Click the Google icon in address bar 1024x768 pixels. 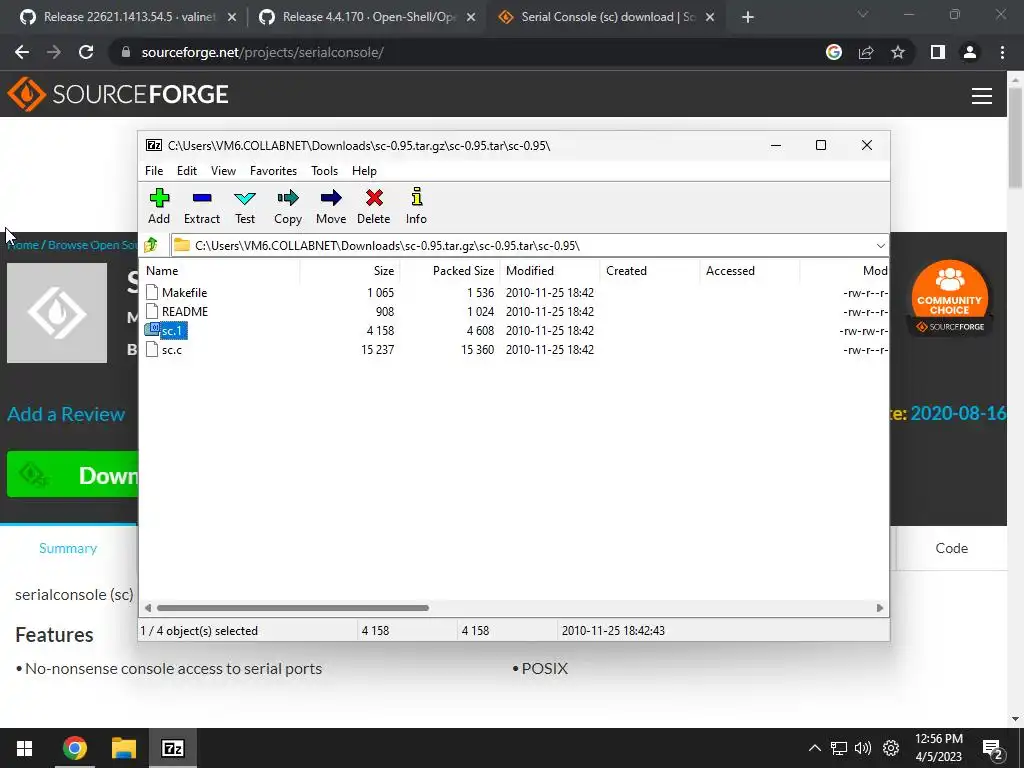(x=834, y=52)
